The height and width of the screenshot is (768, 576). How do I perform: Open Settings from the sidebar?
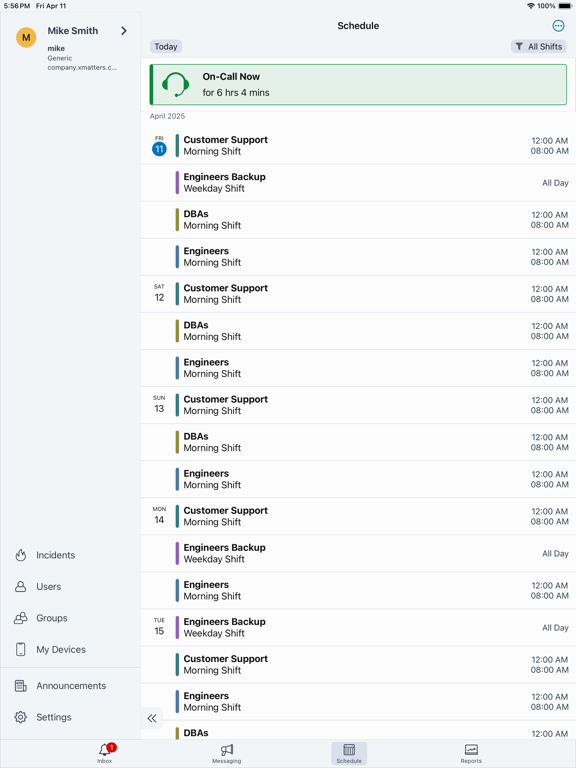tap(53, 717)
